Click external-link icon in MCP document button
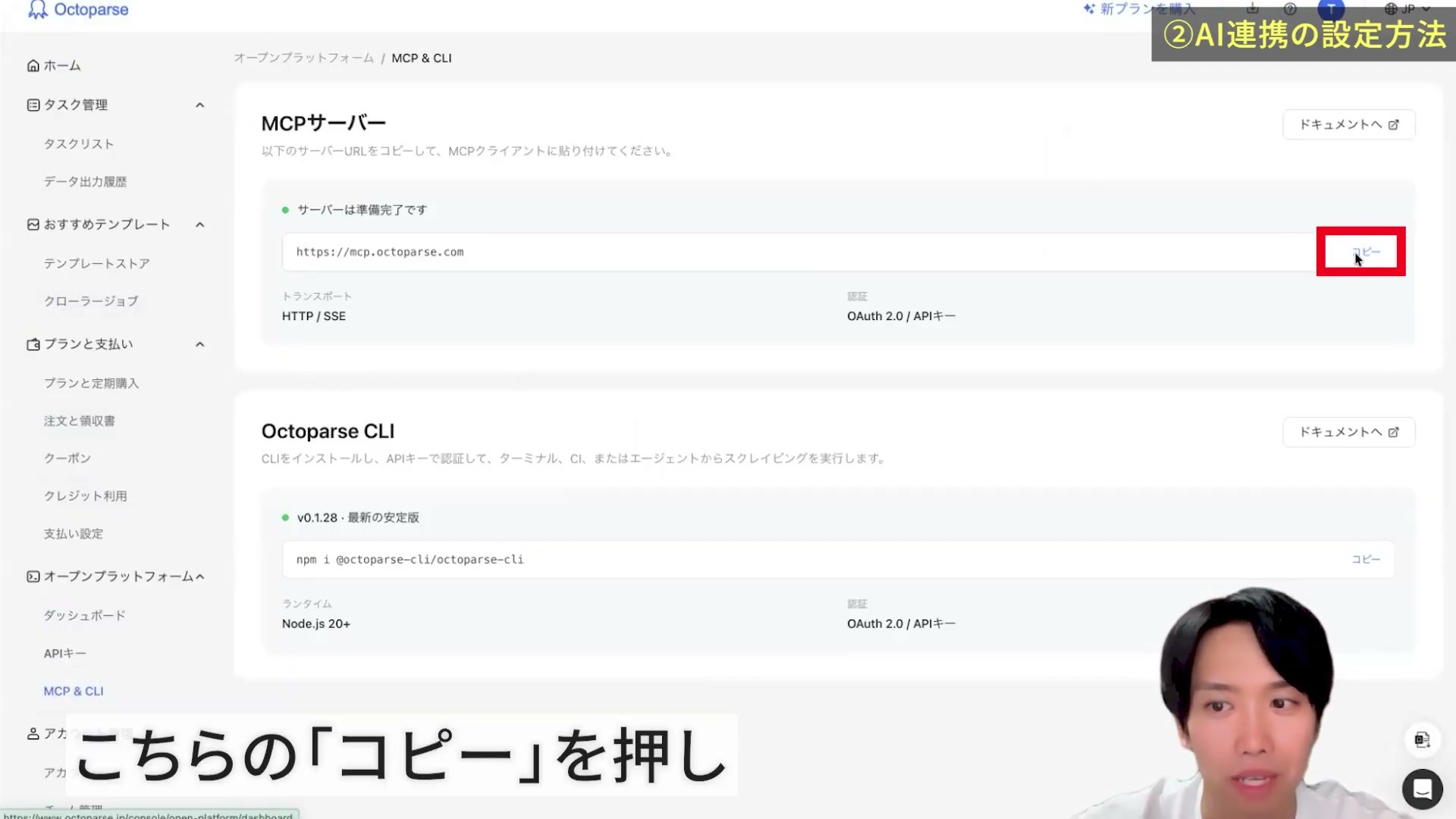This screenshot has width=1456, height=819. click(x=1394, y=125)
